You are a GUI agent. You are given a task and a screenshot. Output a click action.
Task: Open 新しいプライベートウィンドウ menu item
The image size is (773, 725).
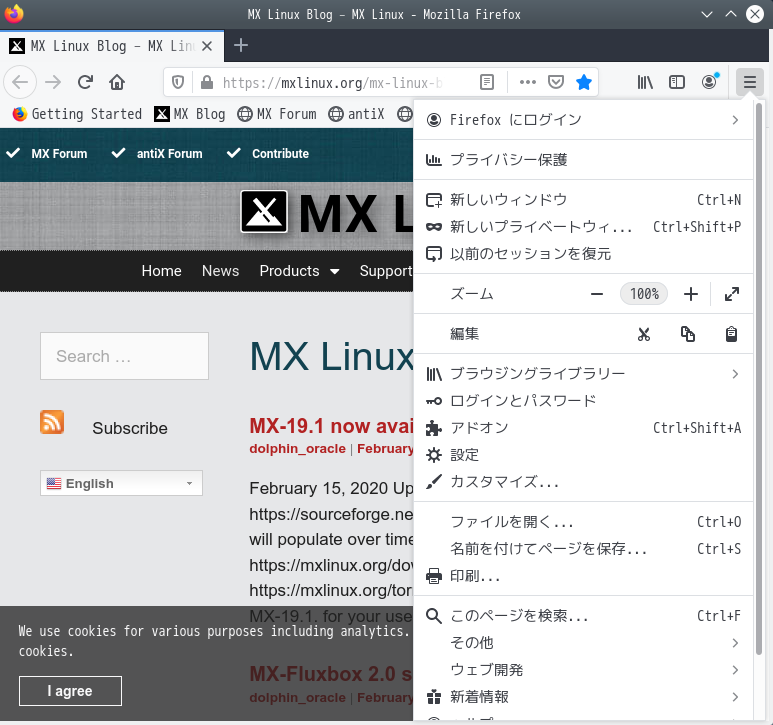tap(583, 227)
